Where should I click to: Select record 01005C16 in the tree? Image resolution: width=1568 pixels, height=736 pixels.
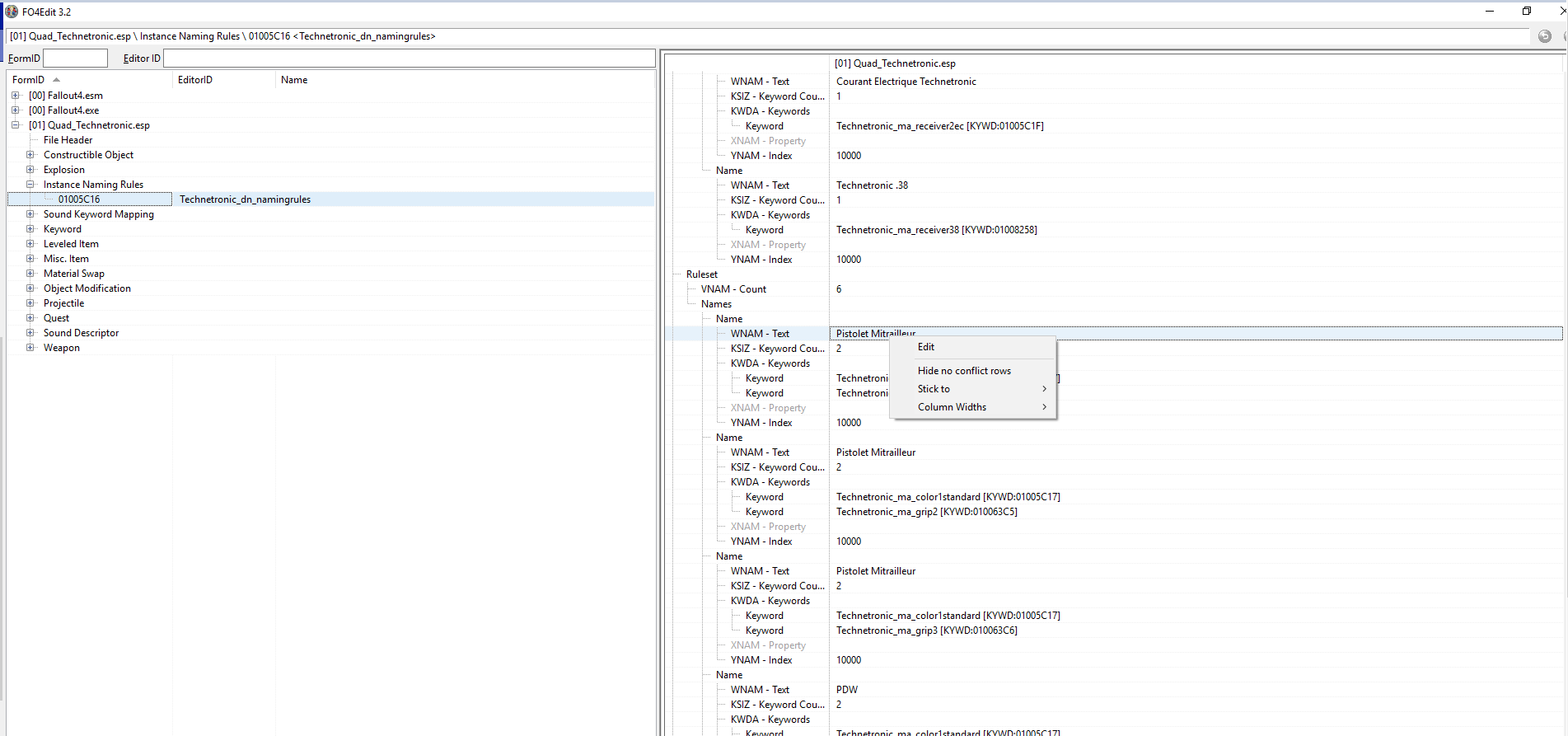[79, 199]
